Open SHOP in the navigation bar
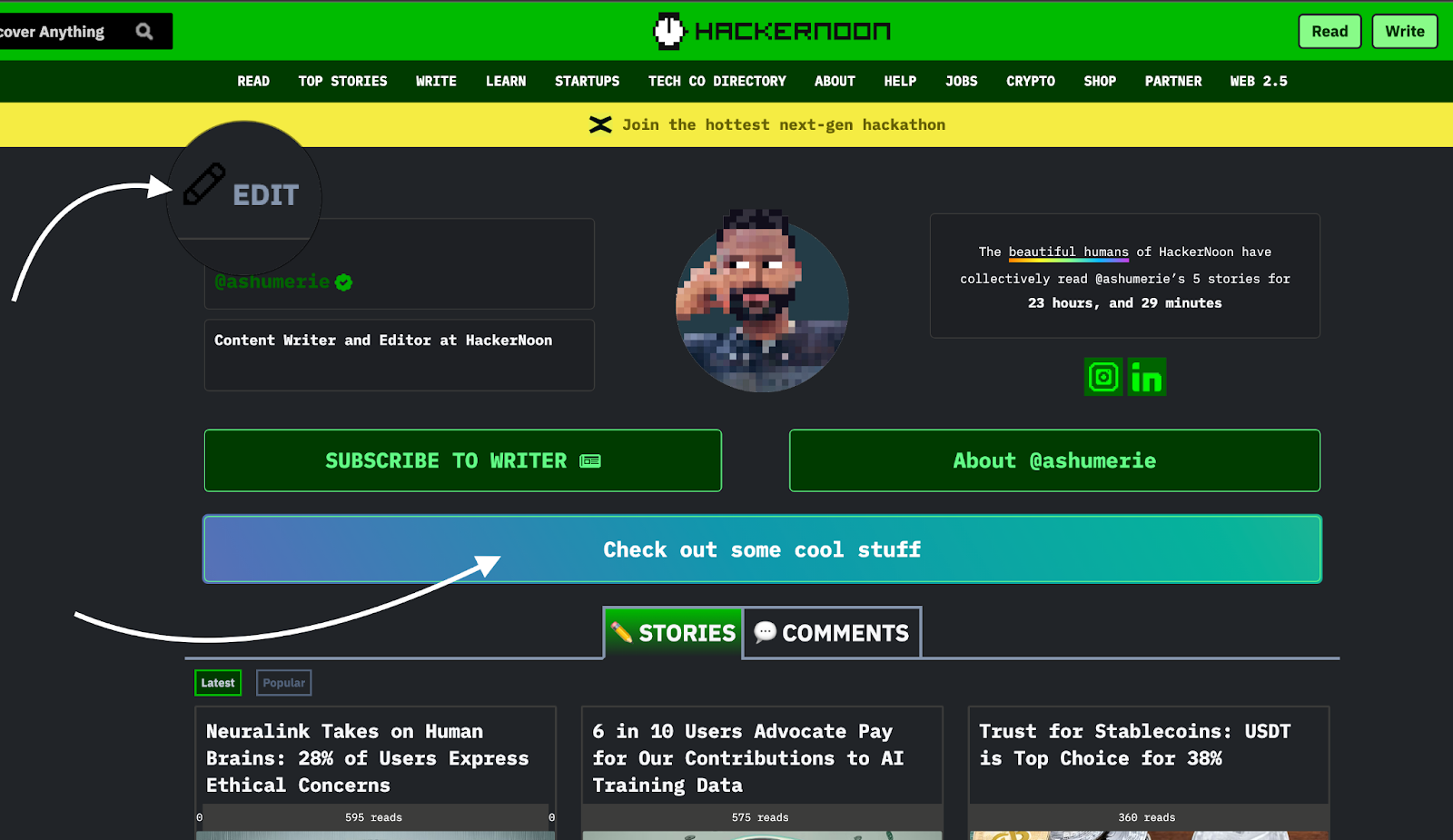This screenshot has width=1453, height=840. point(1100,82)
